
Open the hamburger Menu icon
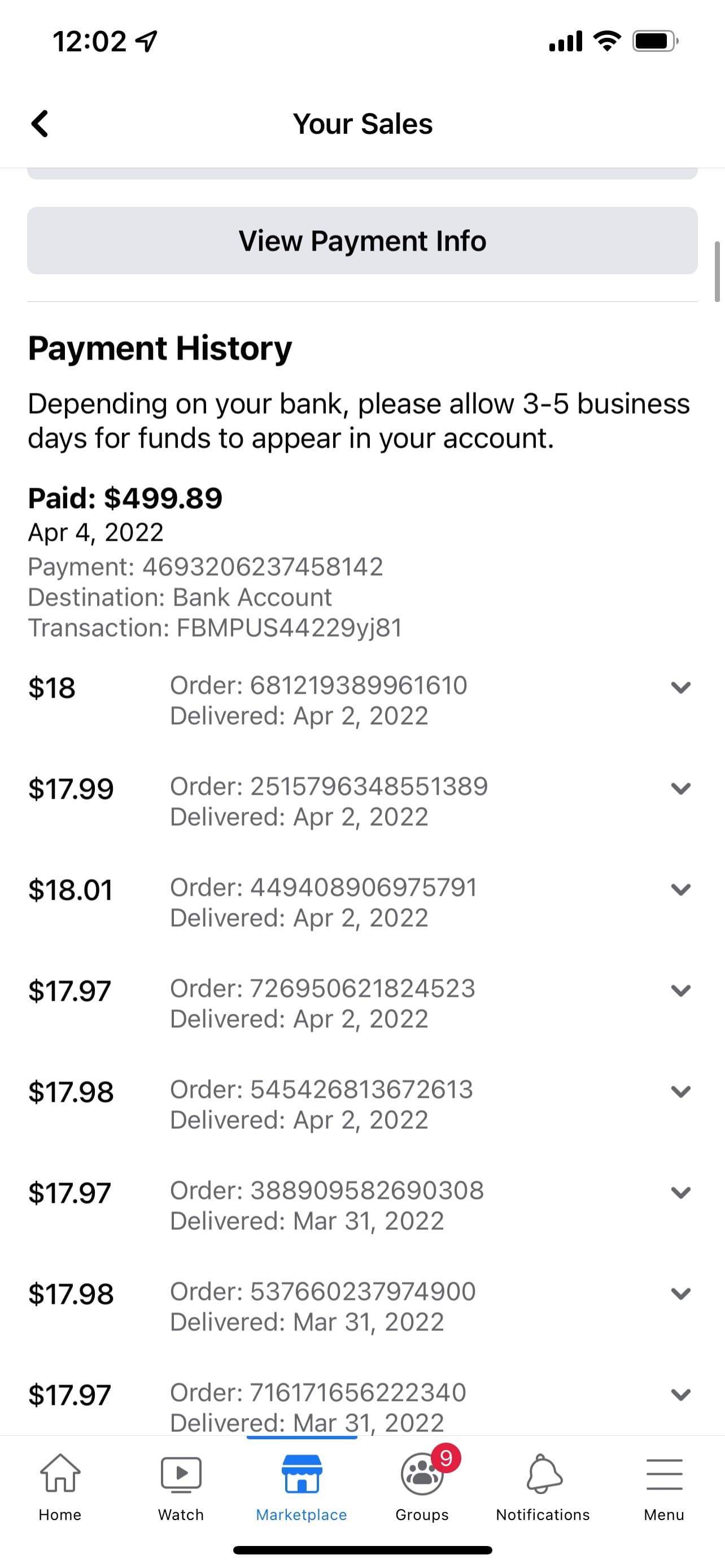point(663,1474)
